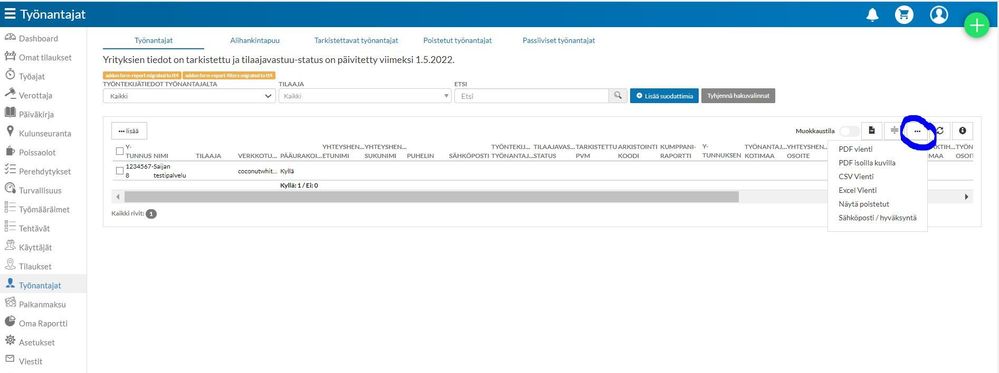Click the Lisää suodattimia button

[665, 96]
